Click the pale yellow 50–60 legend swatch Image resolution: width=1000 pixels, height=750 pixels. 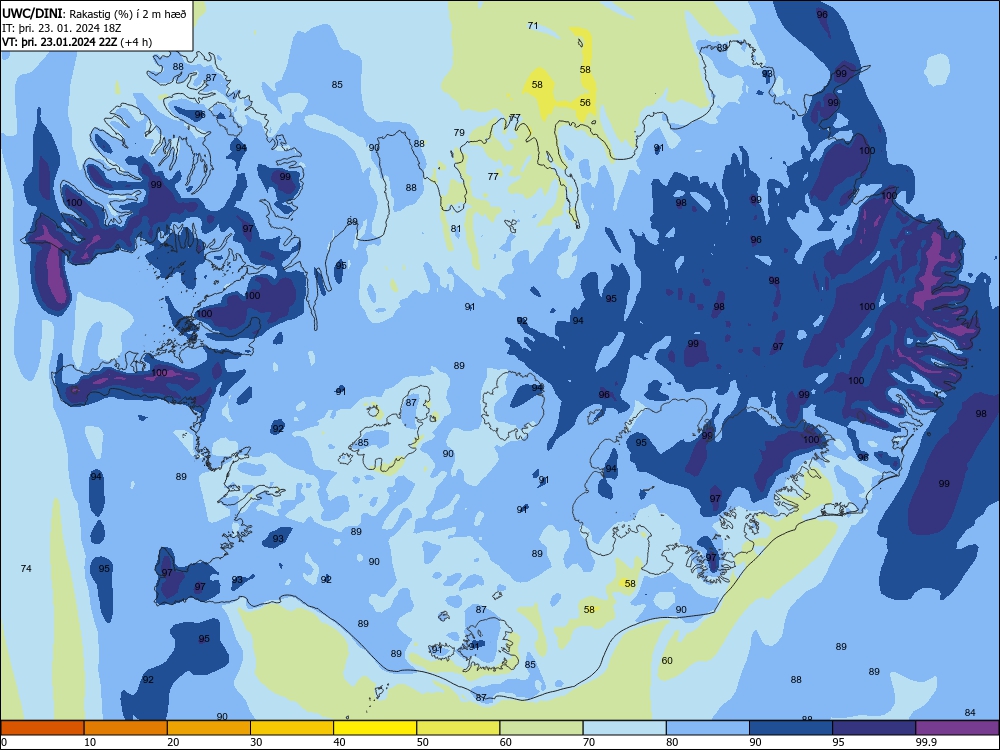(x=458, y=728)
